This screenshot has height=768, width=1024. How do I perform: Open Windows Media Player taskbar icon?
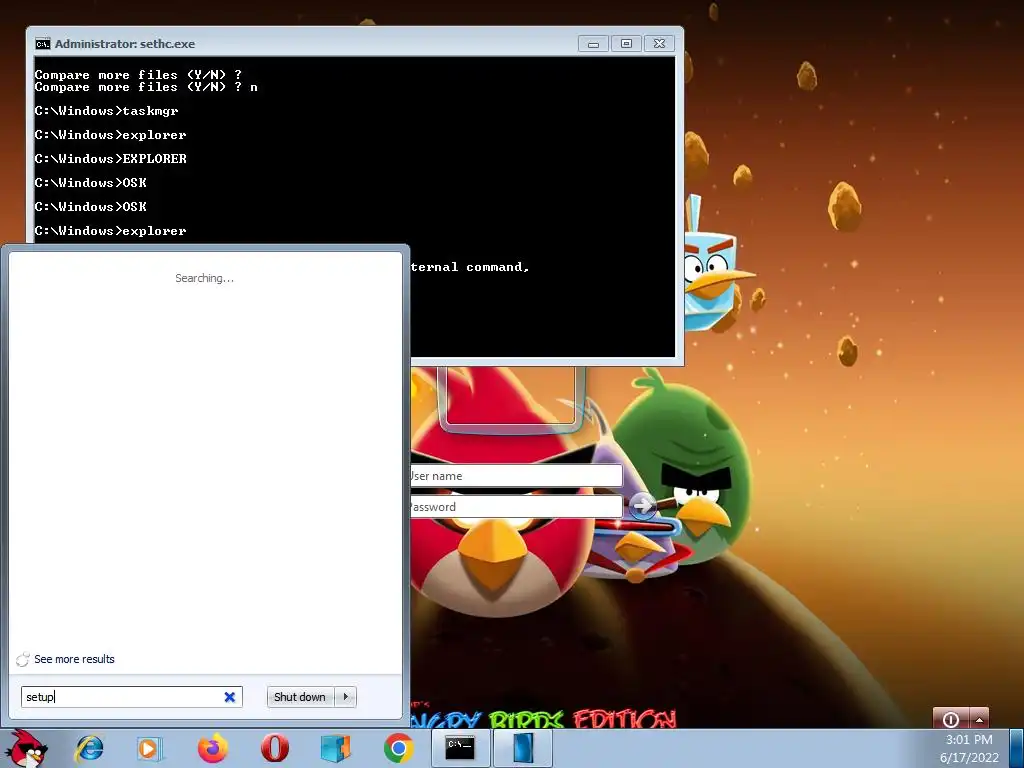(150, 748)
